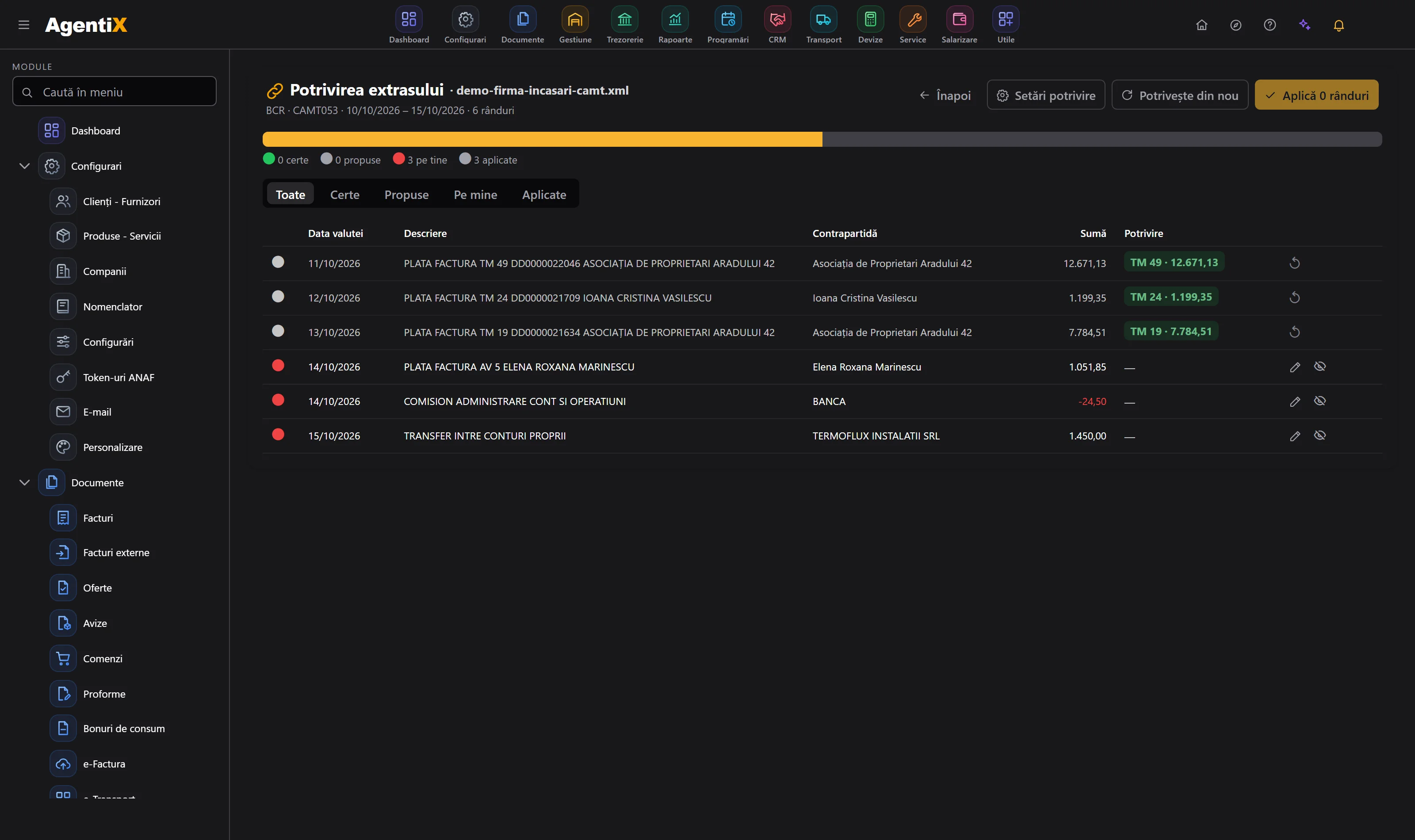Ignore the TRANSFER INTRE CONTURI PROPRII row
This screenshot has width=1415, height=840.
[x=1319, y=435]
